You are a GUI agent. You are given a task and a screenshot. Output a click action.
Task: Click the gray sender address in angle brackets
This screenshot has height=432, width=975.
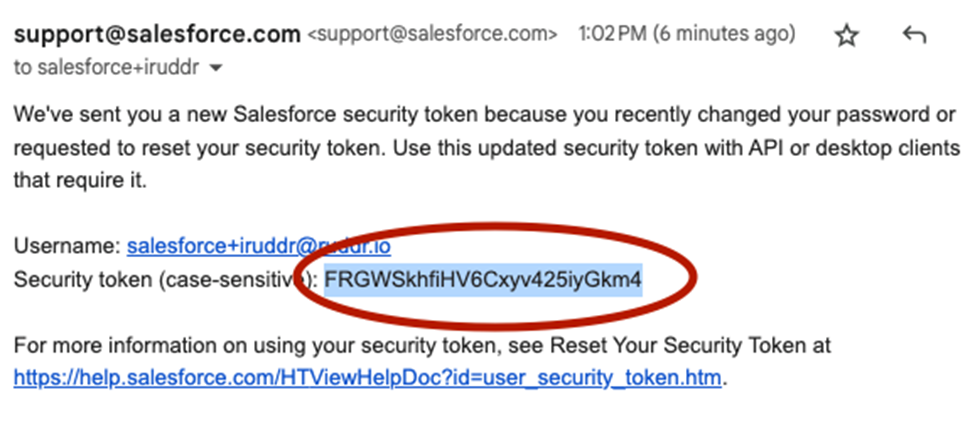[433, 35]
